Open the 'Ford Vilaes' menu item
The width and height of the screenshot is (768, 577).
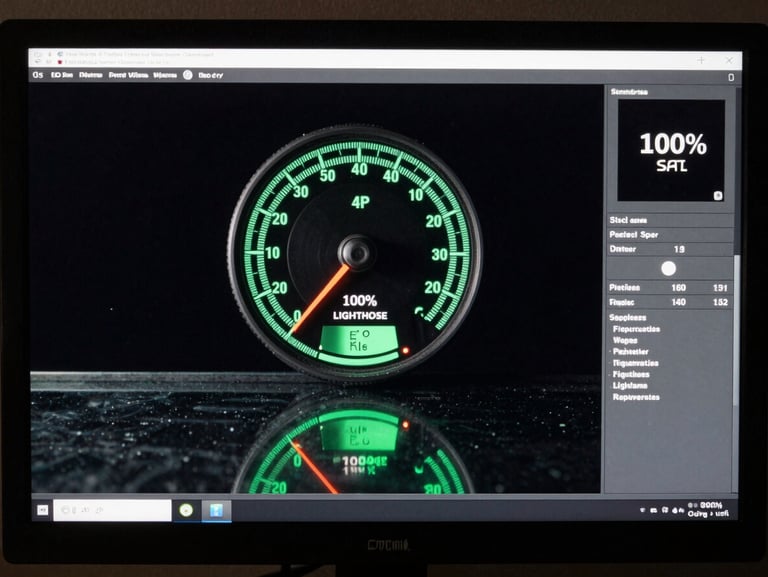pos(128,75)
